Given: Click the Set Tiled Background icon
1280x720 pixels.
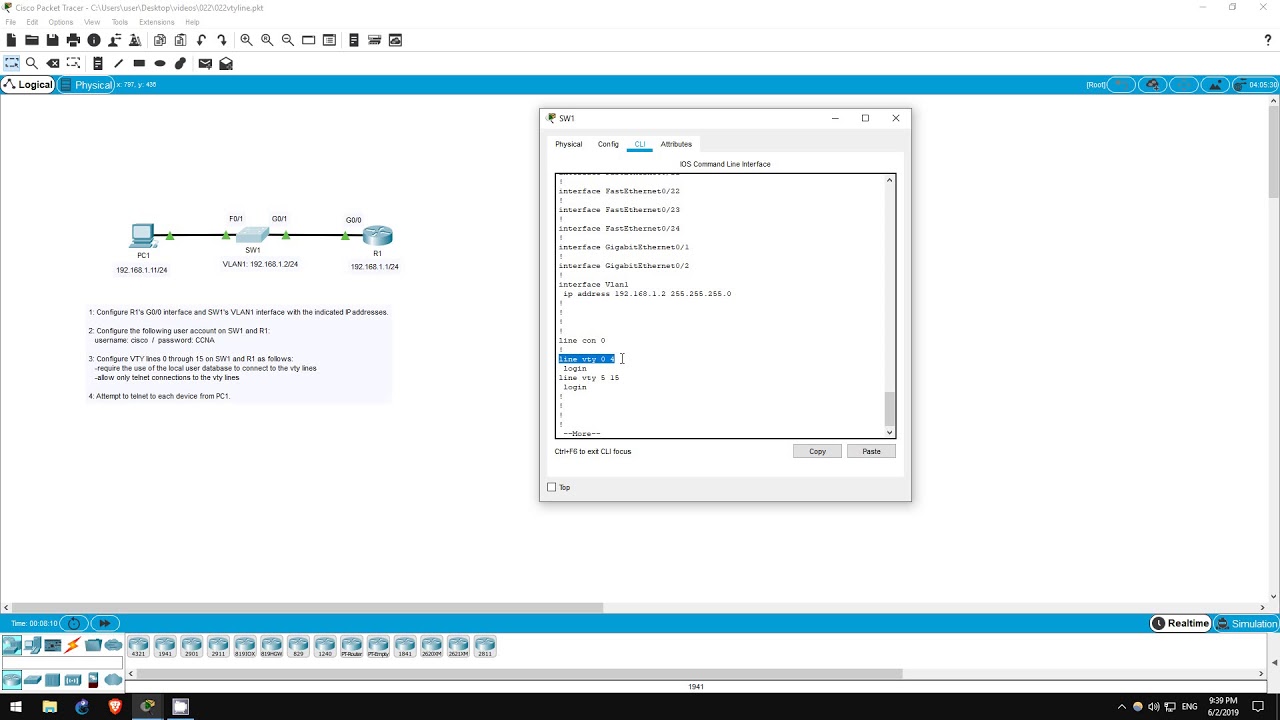Looking at the screenshot, I should (x=1215, y=85).
